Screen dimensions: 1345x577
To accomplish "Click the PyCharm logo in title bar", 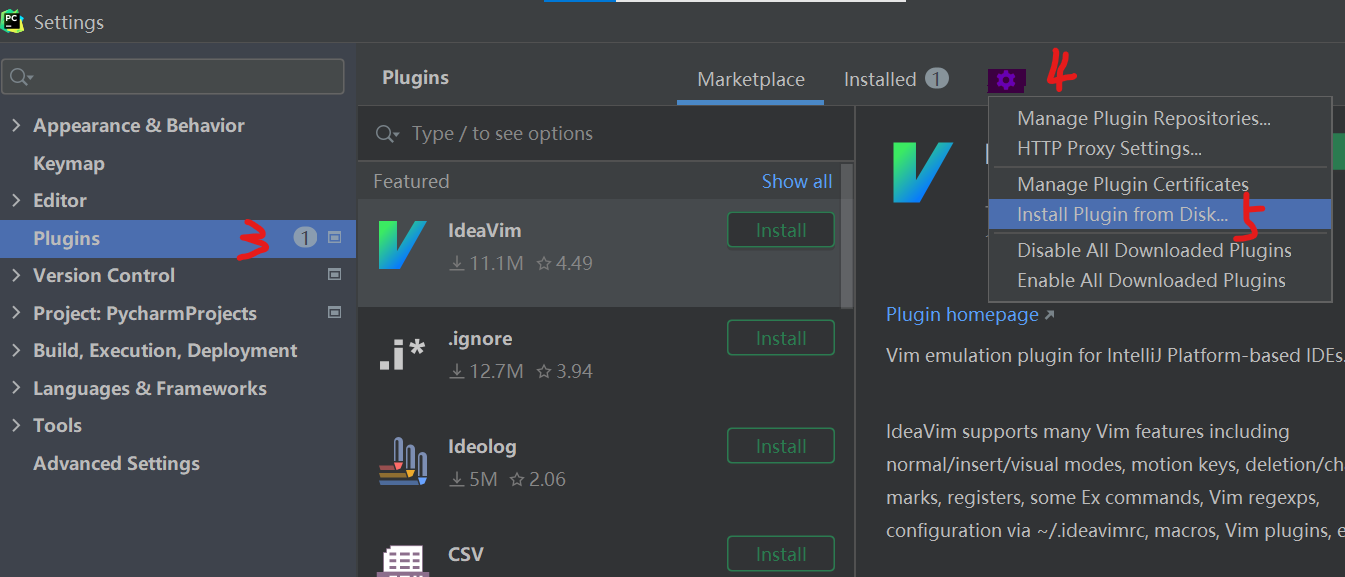I will pyautogui.click(x=13, y=20).
